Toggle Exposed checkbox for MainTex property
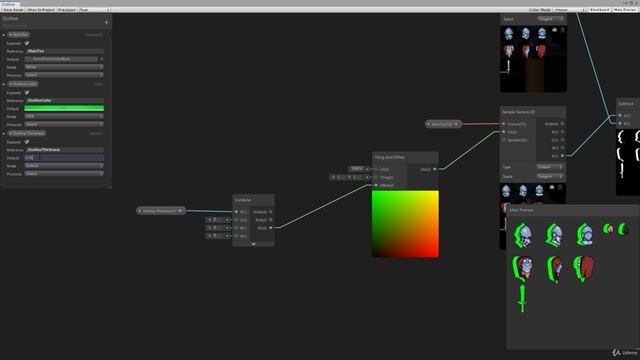 tap(27, 43)
